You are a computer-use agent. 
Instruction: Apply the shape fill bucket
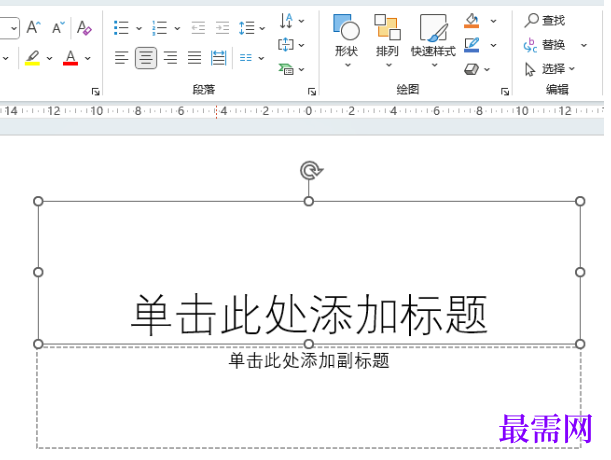471,21
